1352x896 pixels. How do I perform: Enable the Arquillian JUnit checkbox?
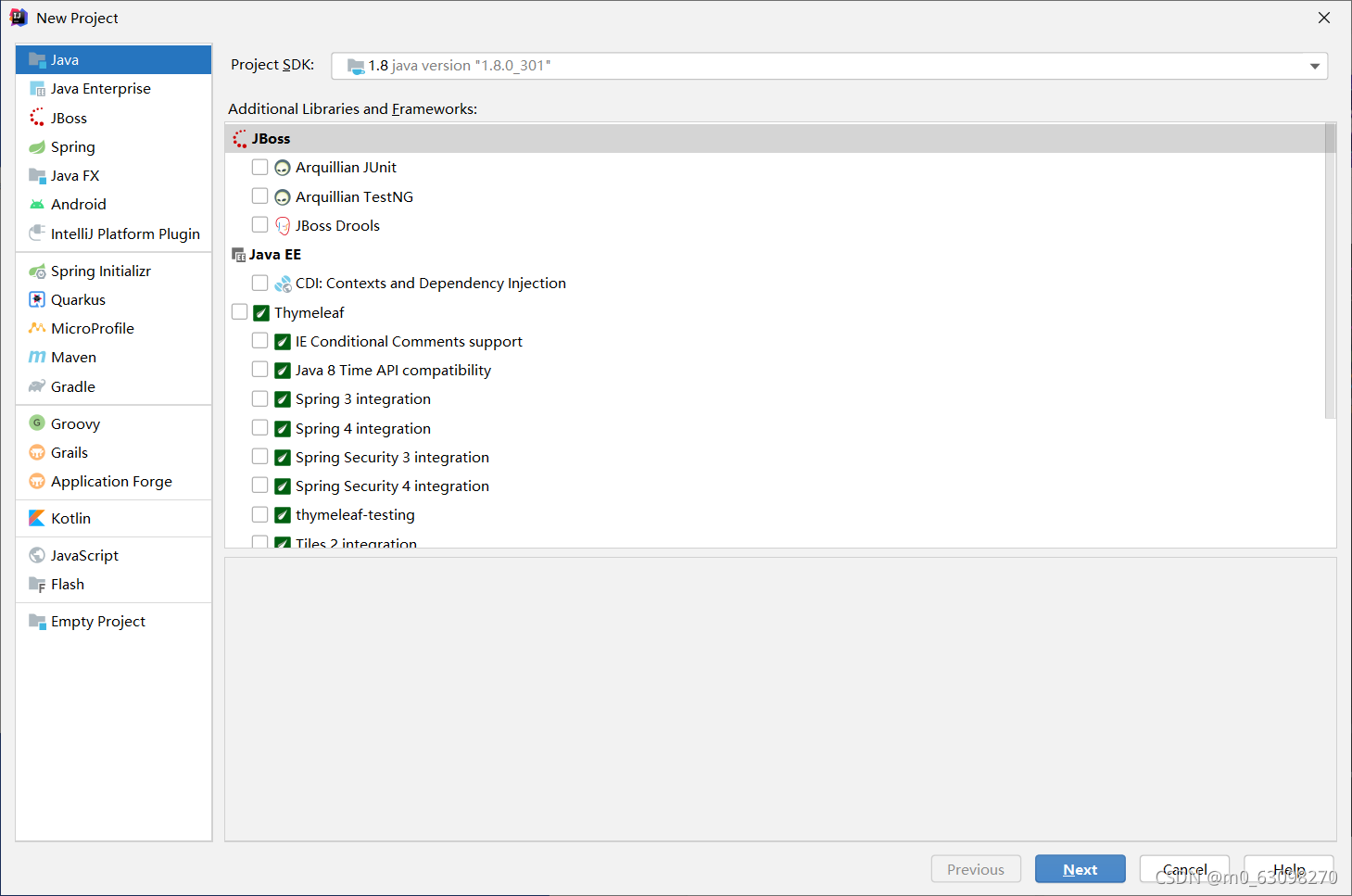[x=259, y=167]
